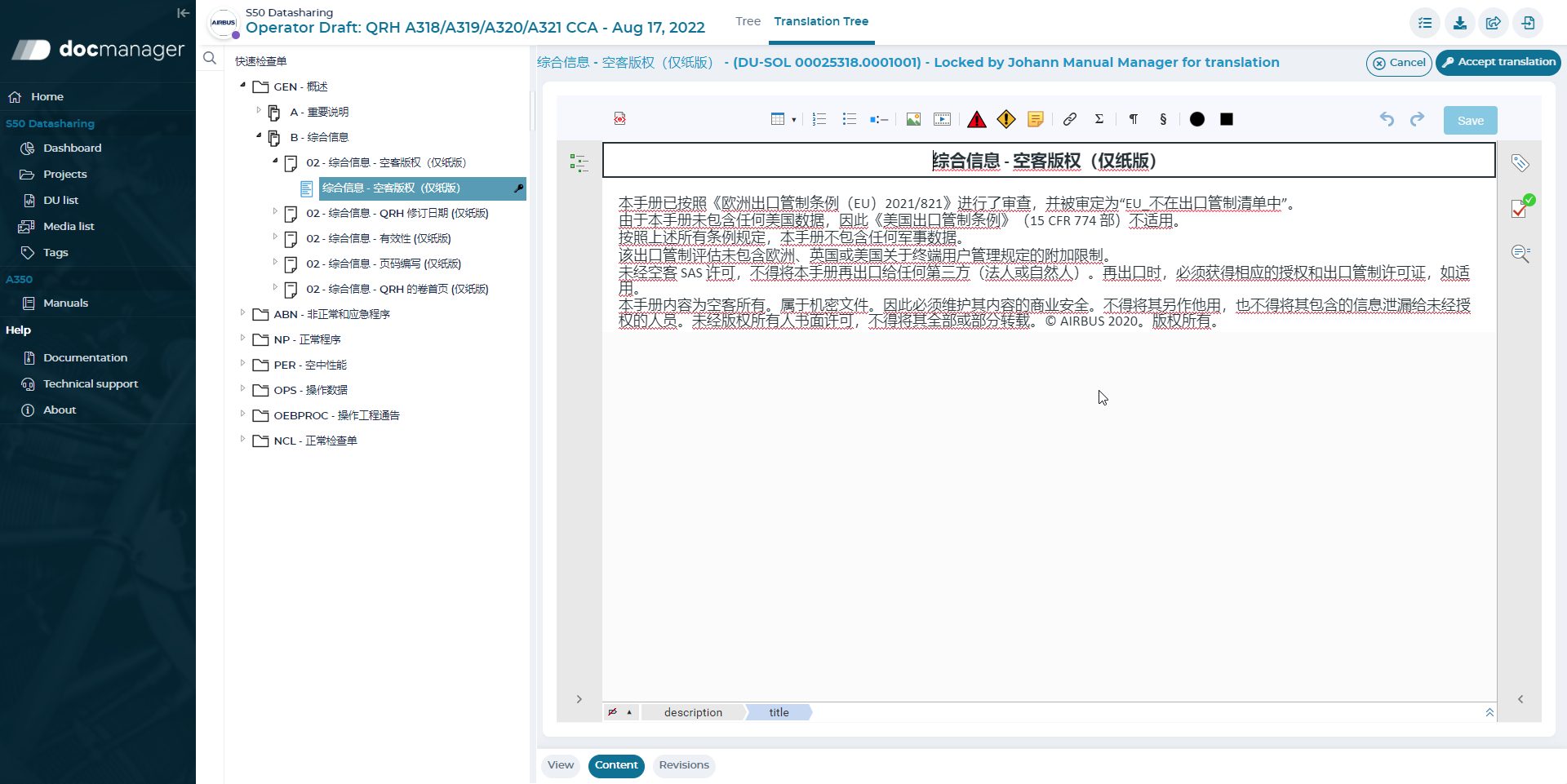Open the find and replace icon
This screenshot has height=784, width=1567.
1520,254
